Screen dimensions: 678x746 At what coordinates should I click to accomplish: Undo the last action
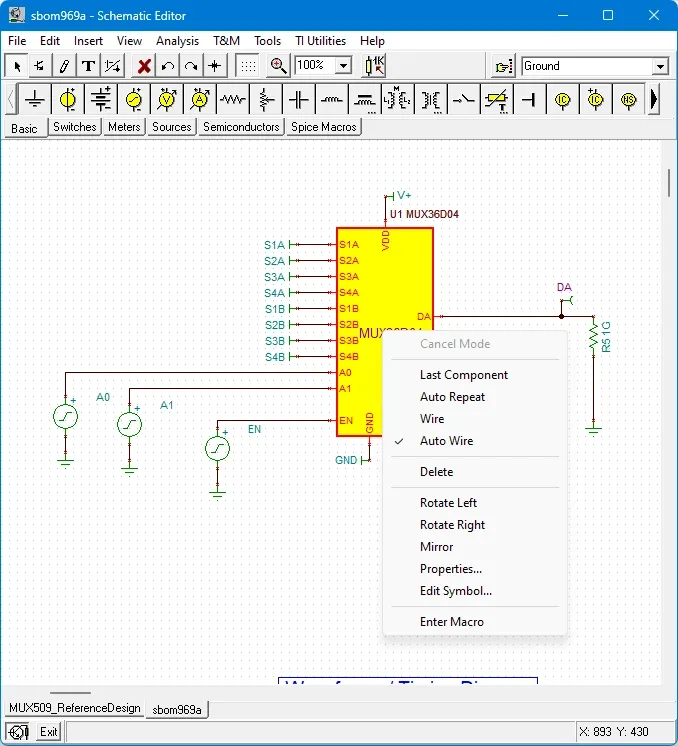coord(167,66)
